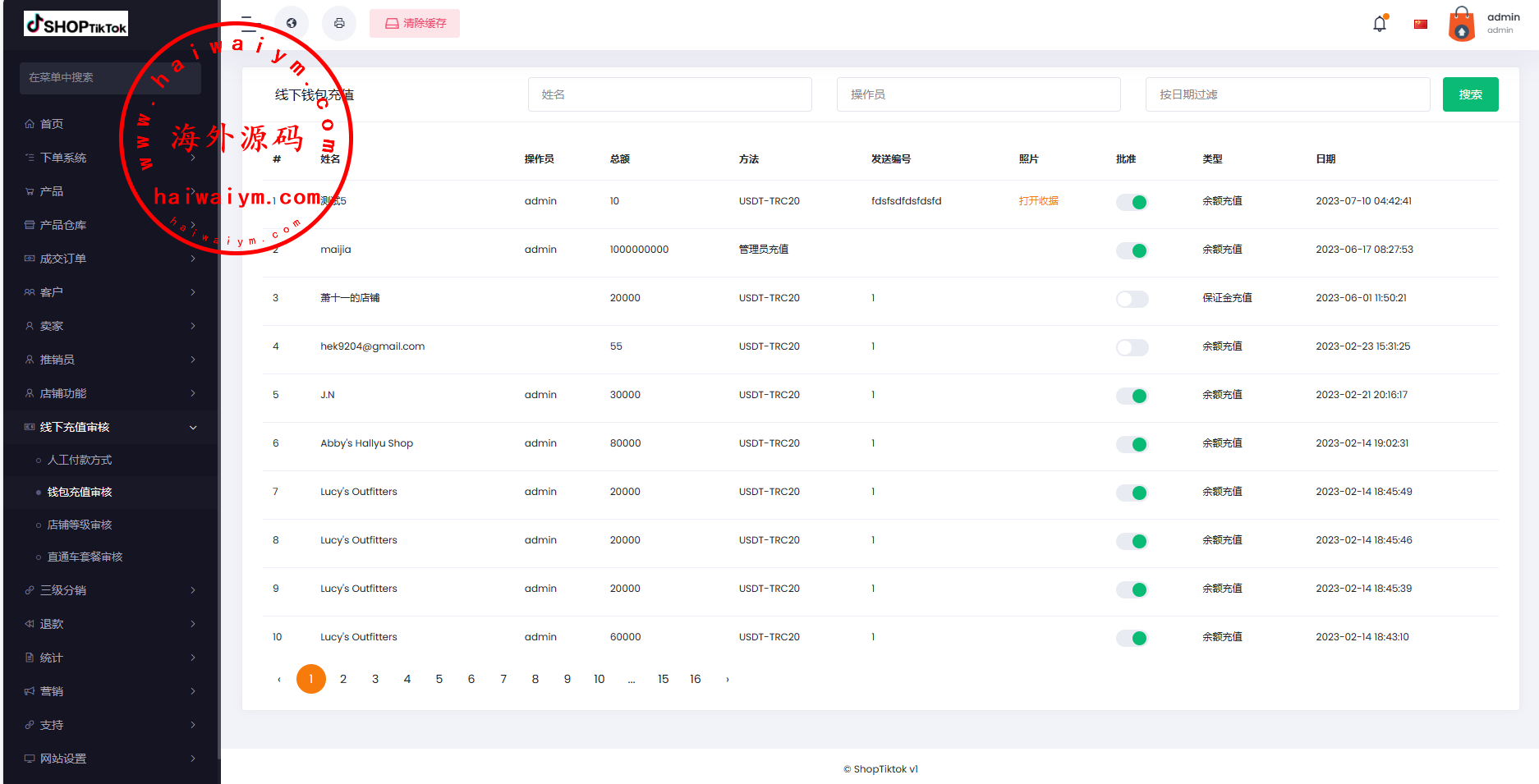Click the 统计 statistics sidebar icon

[x=30, y=658]
